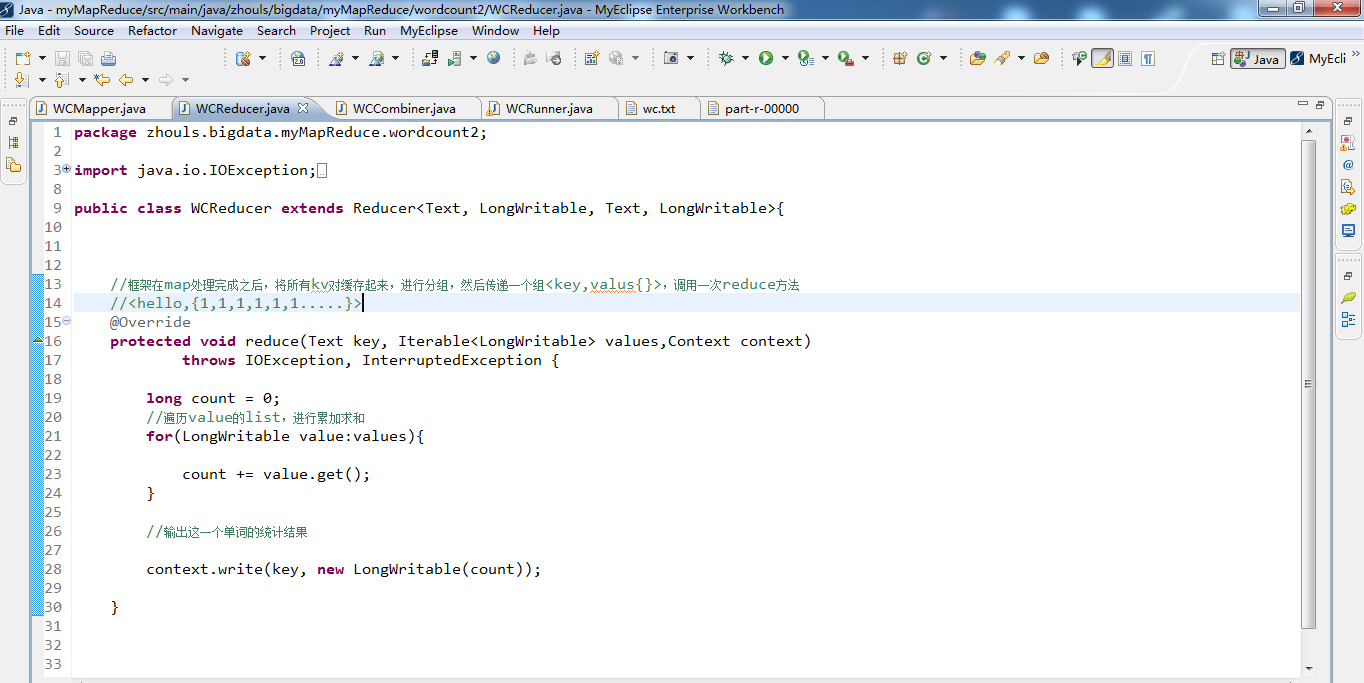The height and width of the screenshot is (683, 1364).
Task: Click the Open Type folder icon
Action: pos(977,58)
